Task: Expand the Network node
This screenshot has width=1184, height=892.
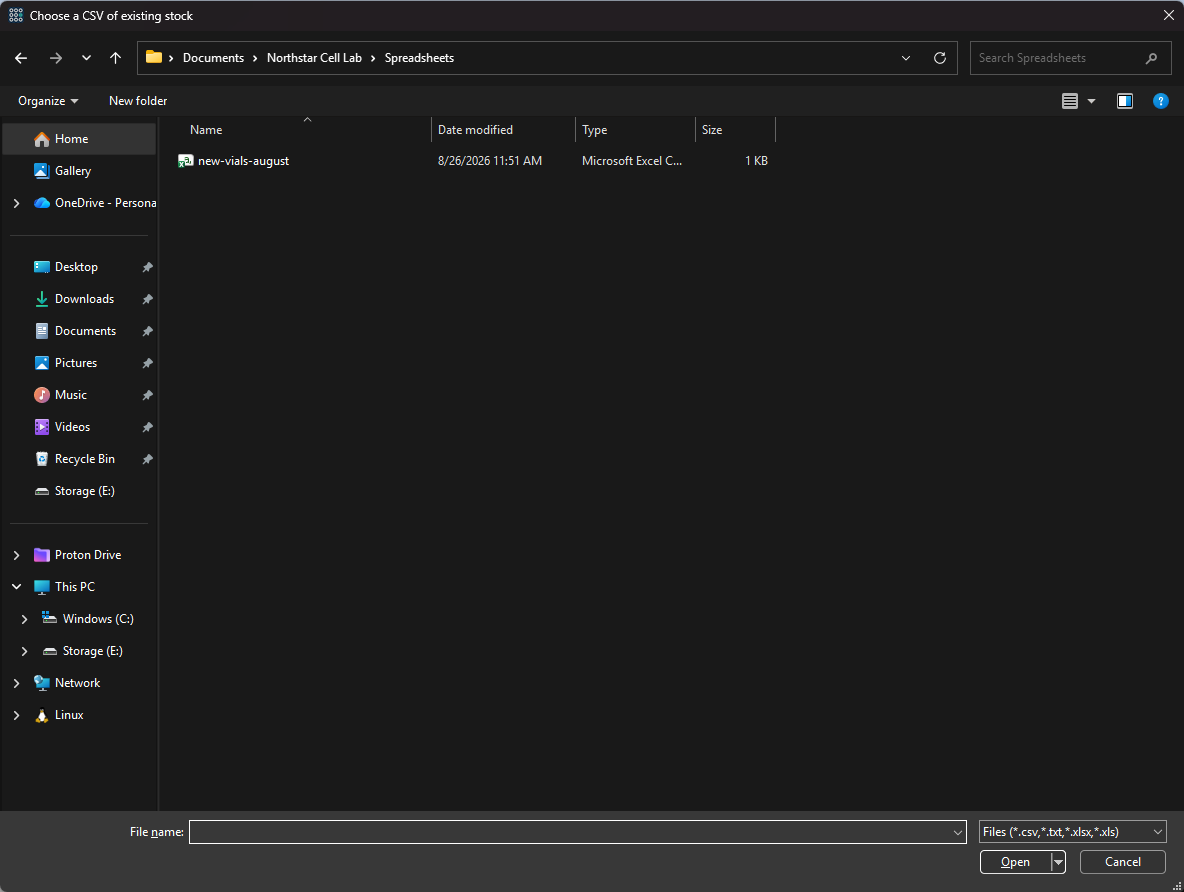Action: click(x=17, y=683)
